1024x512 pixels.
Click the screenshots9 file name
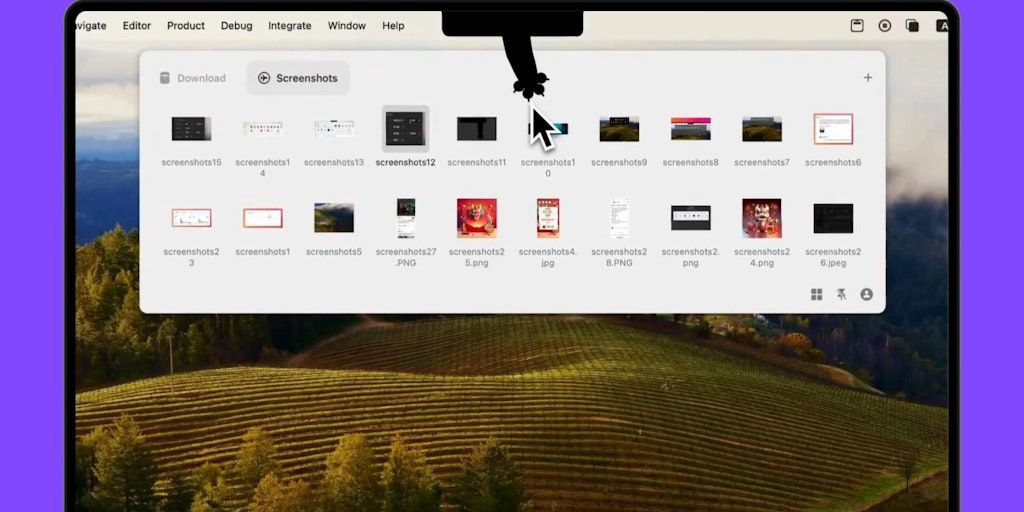point(619,163)
